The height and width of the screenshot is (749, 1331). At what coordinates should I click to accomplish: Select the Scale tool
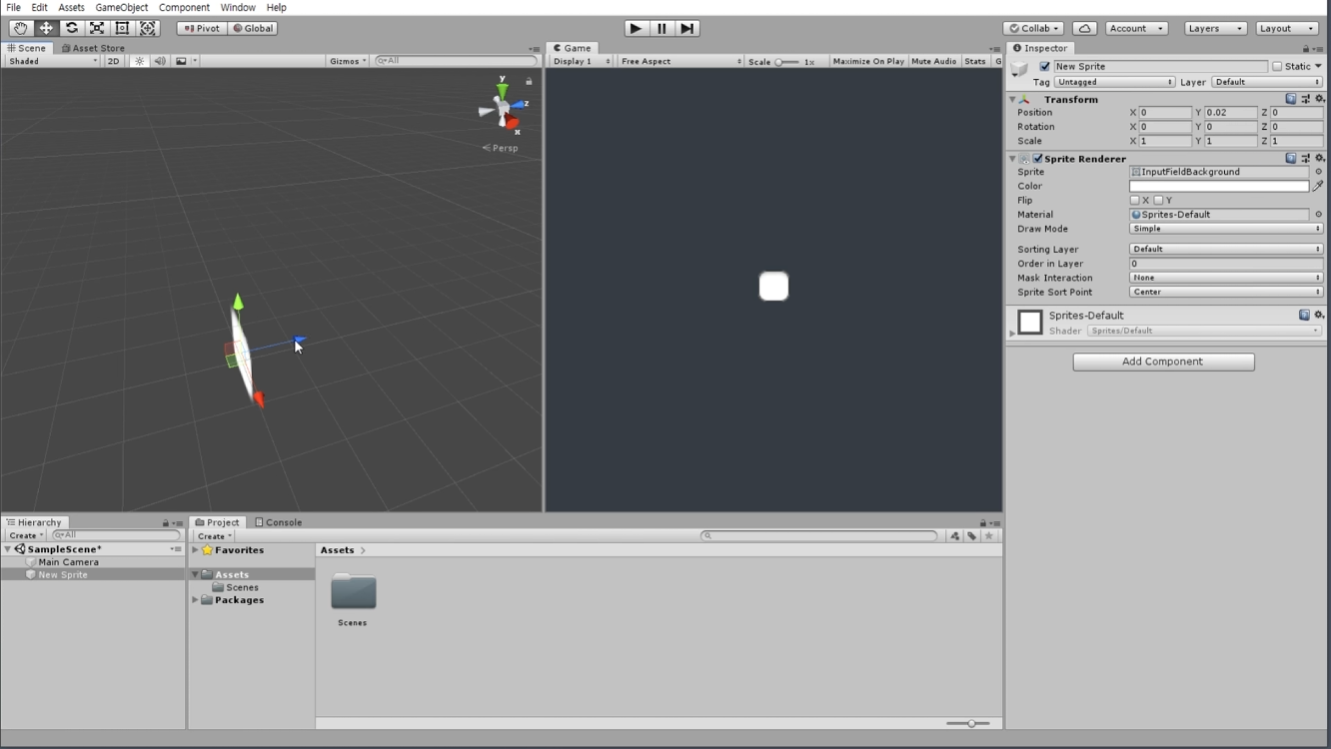point(97,28)
